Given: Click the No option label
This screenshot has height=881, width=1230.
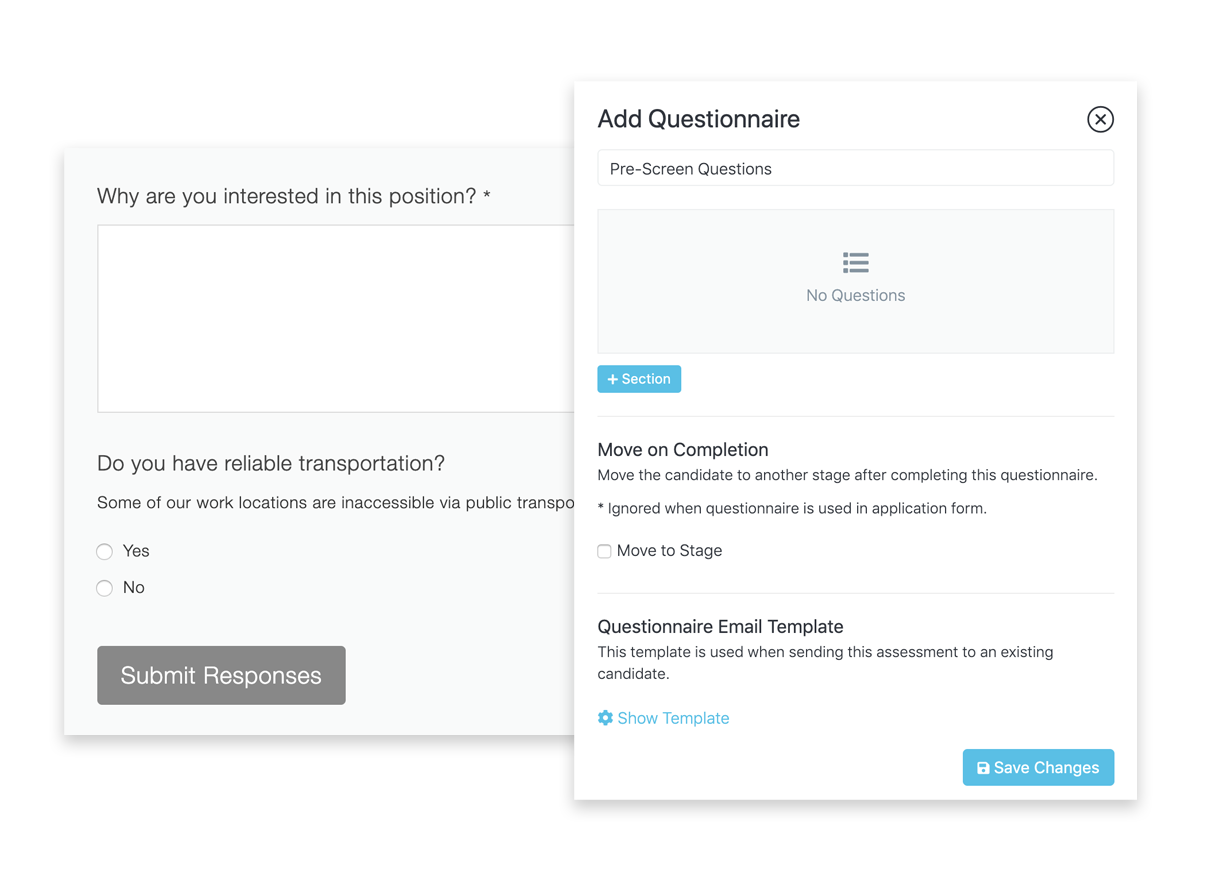Looking at the screenshot, I should click(x=134, y=588).
